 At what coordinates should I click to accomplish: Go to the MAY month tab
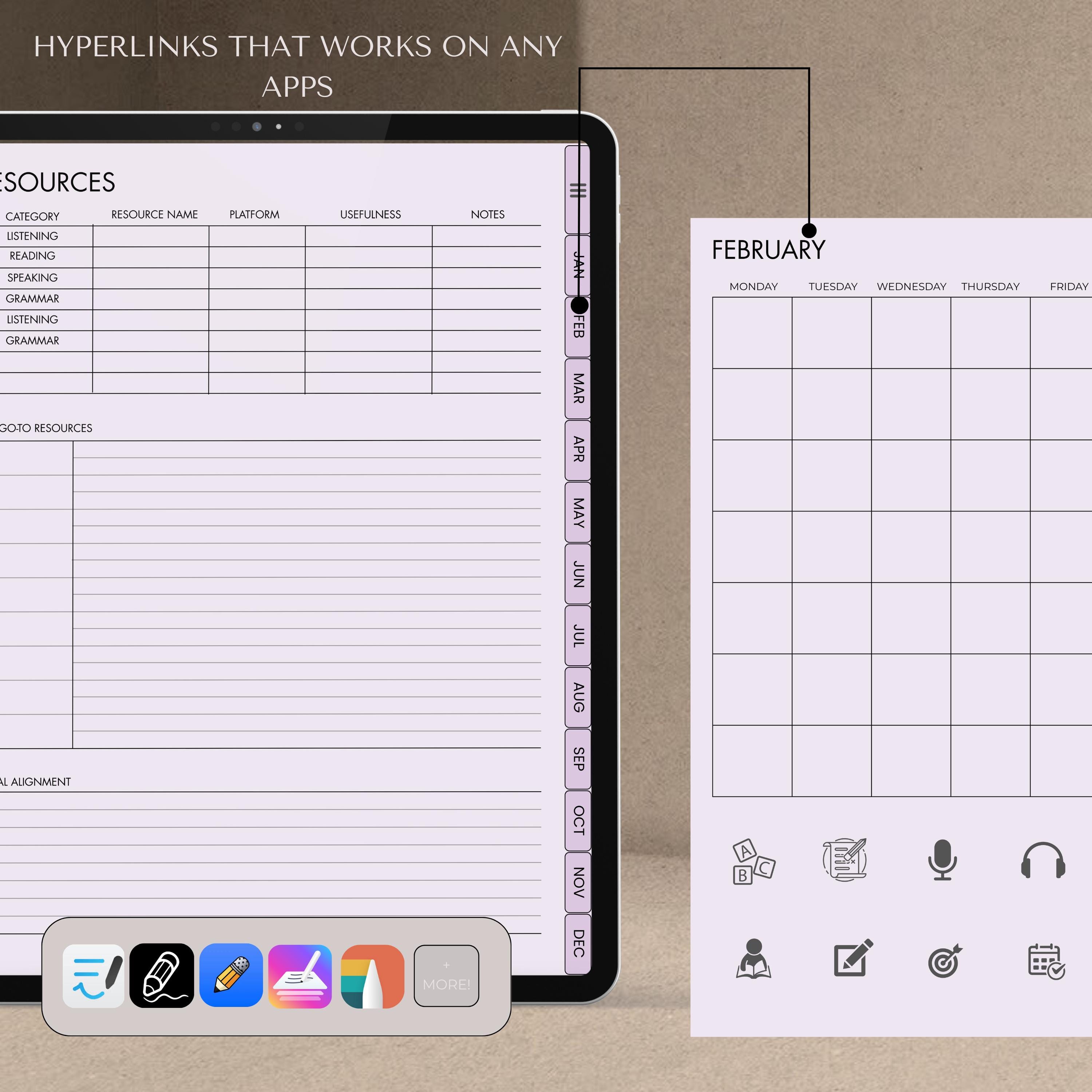pyautogui.click(x=578, y=512)
